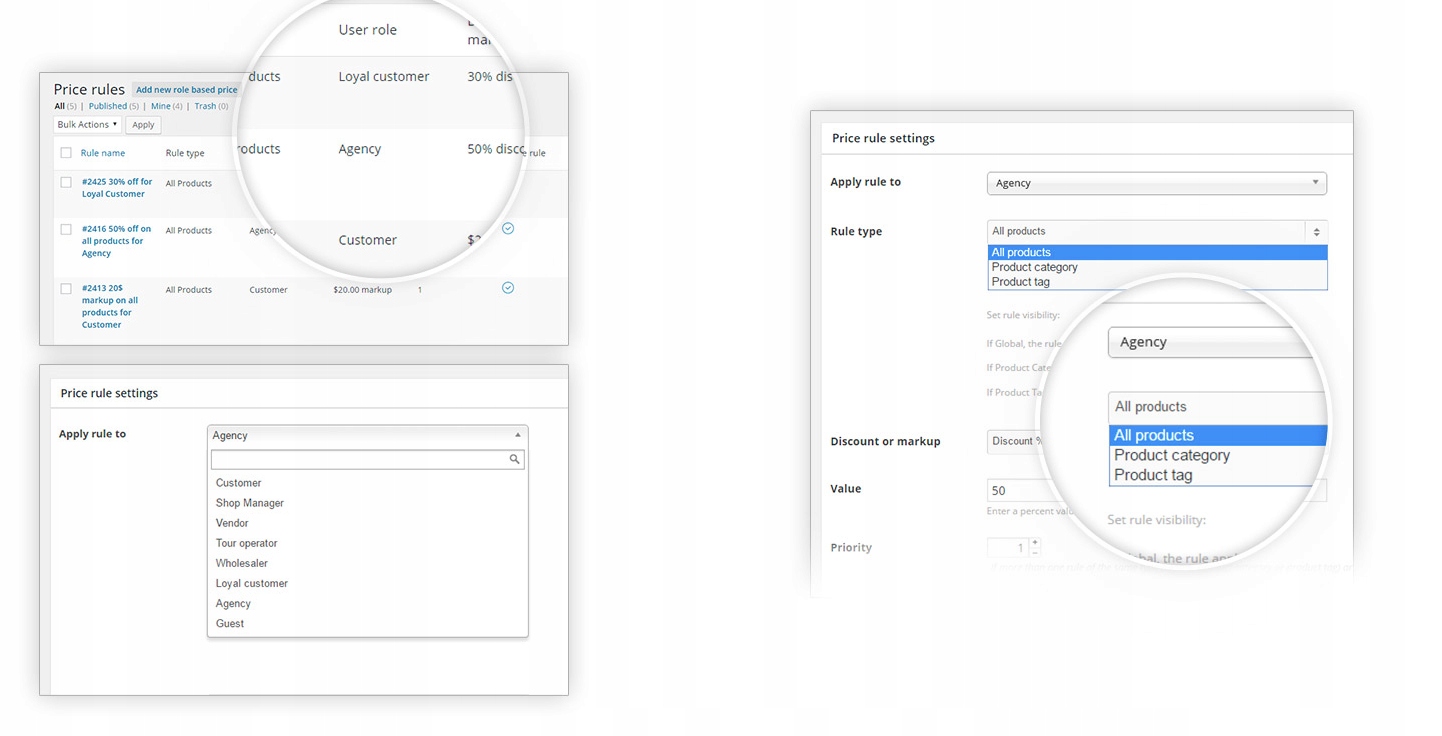Click the Rule type select arrows

point(1316,231)
